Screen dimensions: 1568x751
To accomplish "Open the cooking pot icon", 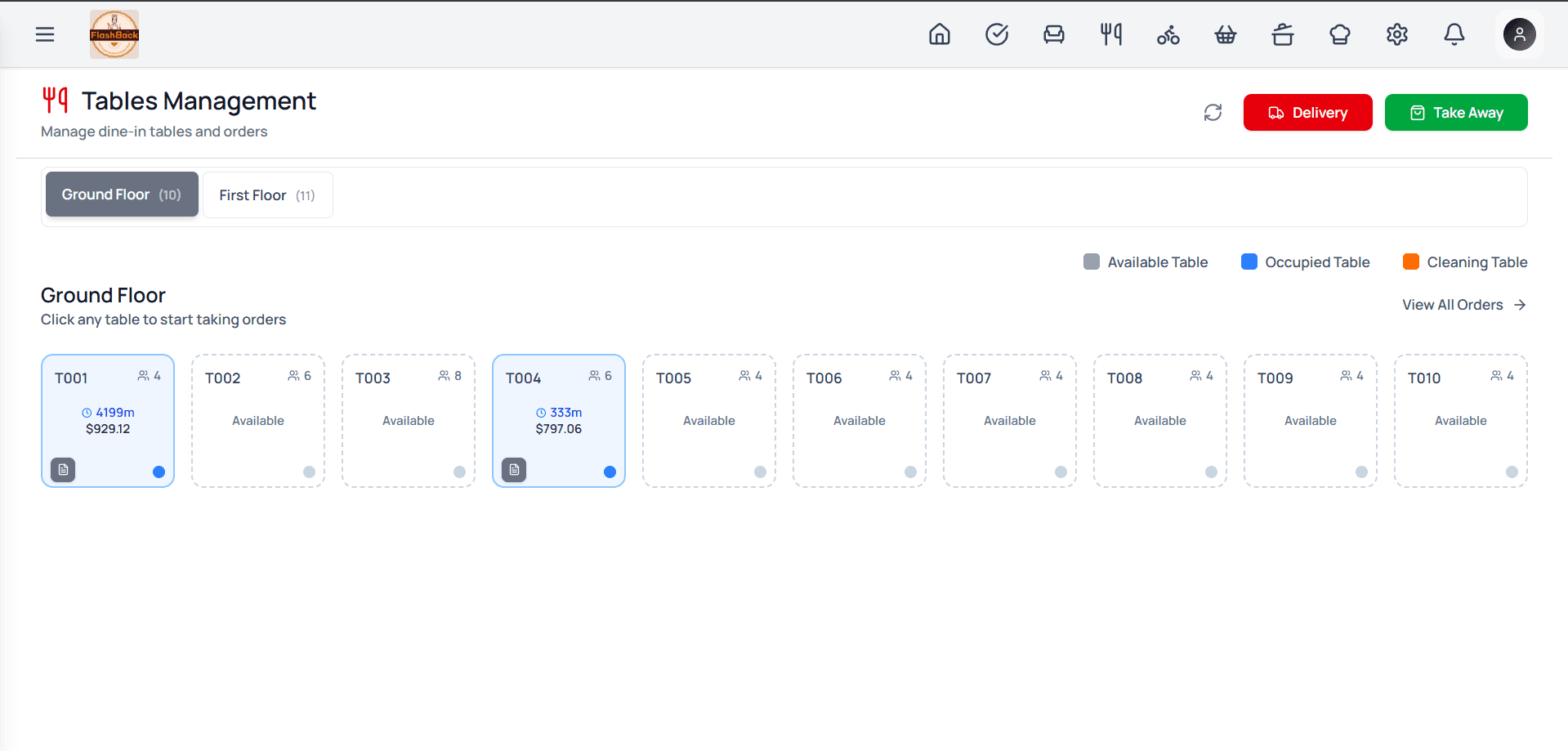I will coord(1283,34).
